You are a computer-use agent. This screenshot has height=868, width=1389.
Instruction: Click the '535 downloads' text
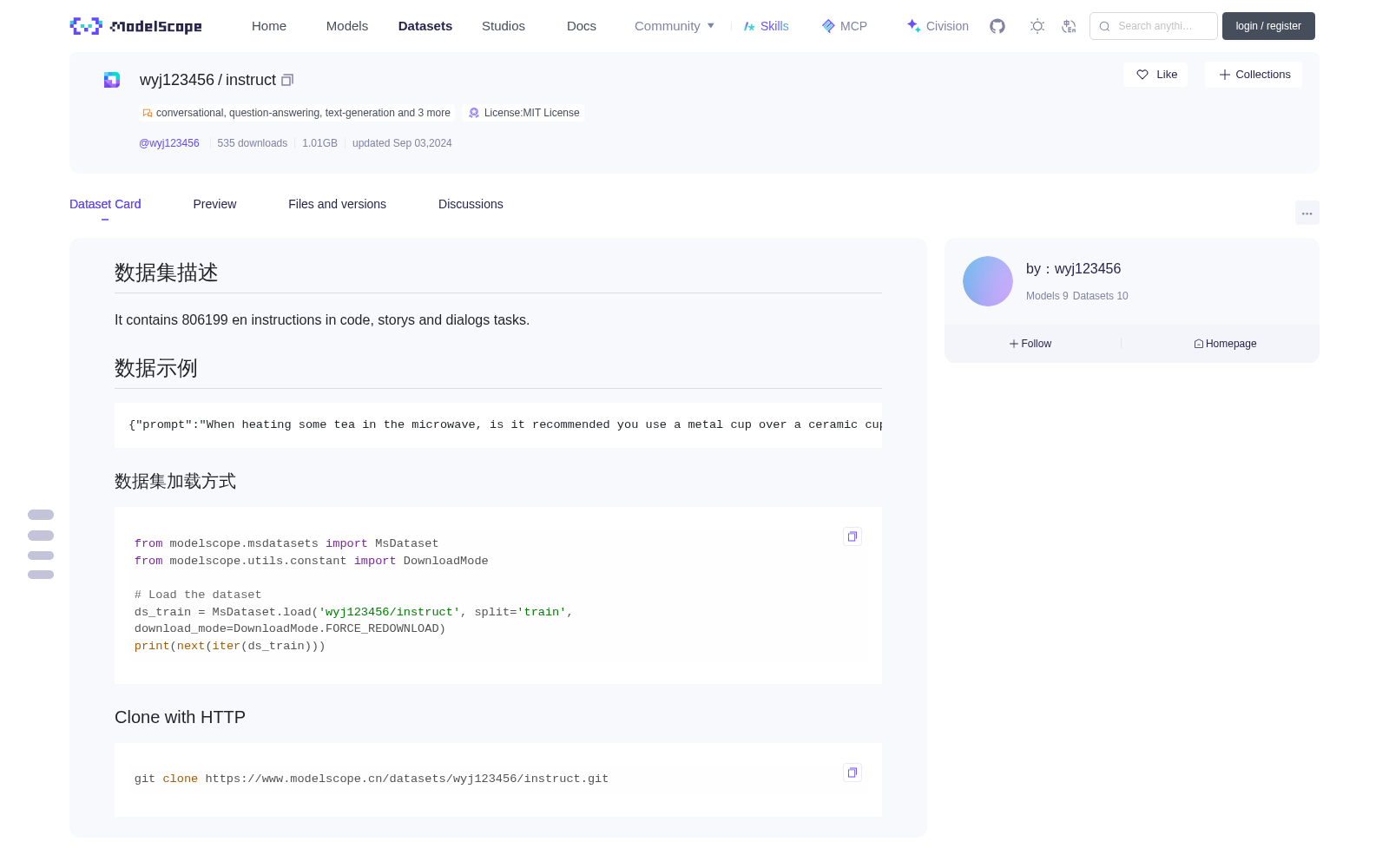point(253,143)
